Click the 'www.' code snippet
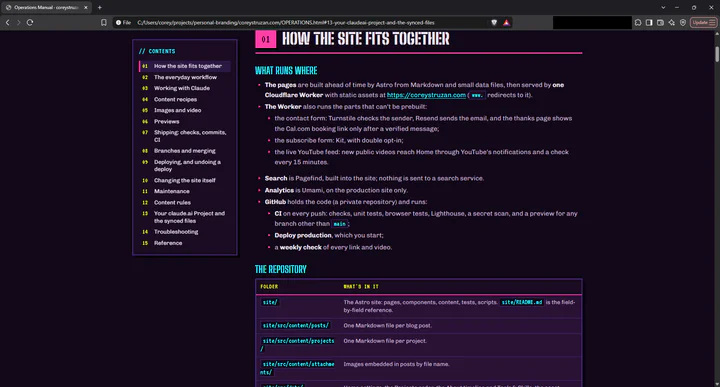Screen dimensions: 720x387 point(477,95)
